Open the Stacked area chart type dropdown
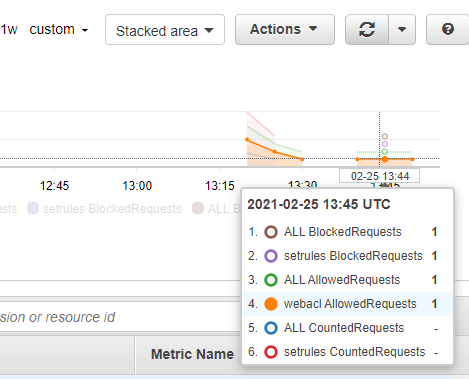Screen dimensions: 469x379 [165, 30]
